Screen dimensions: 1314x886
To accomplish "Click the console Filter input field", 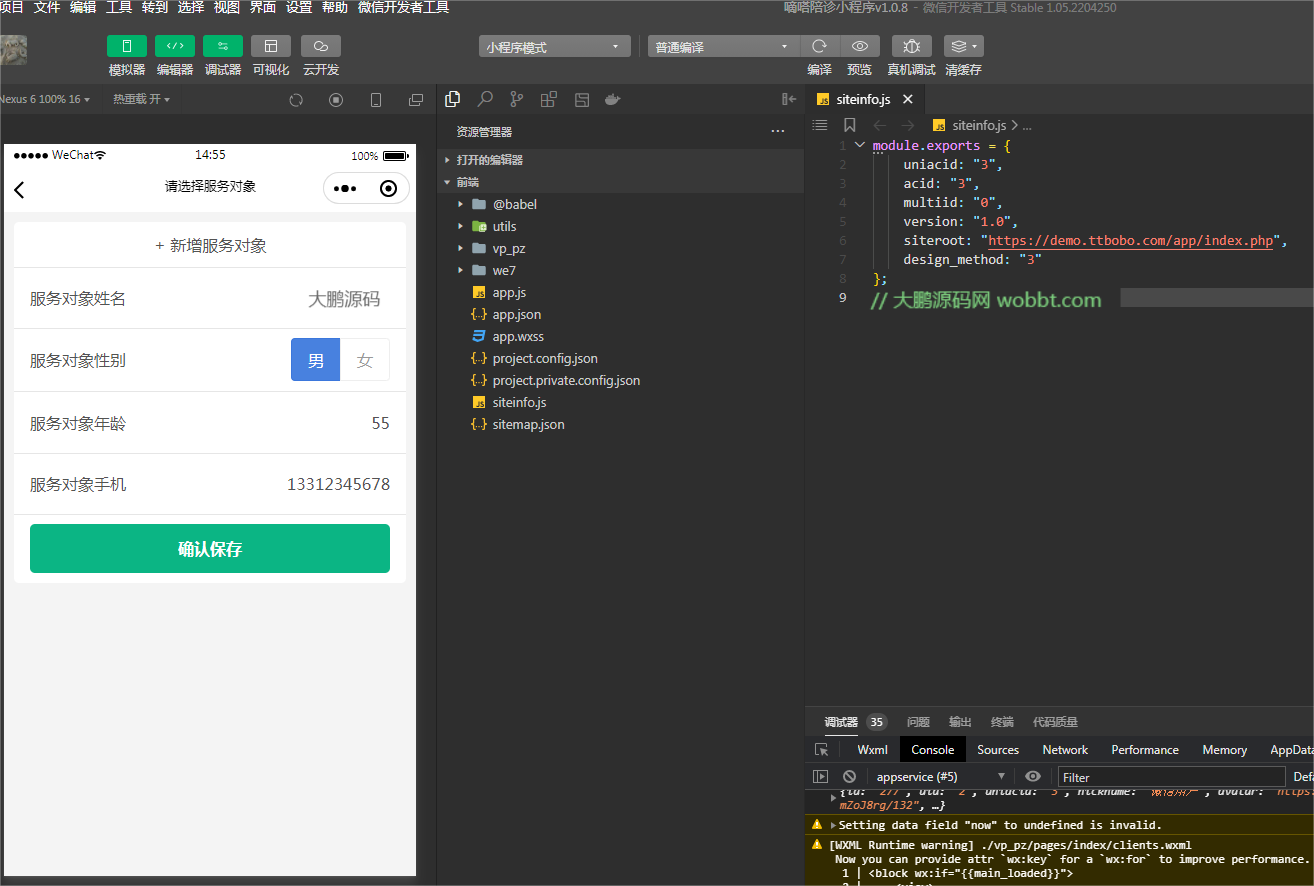I will [1170, 777].
